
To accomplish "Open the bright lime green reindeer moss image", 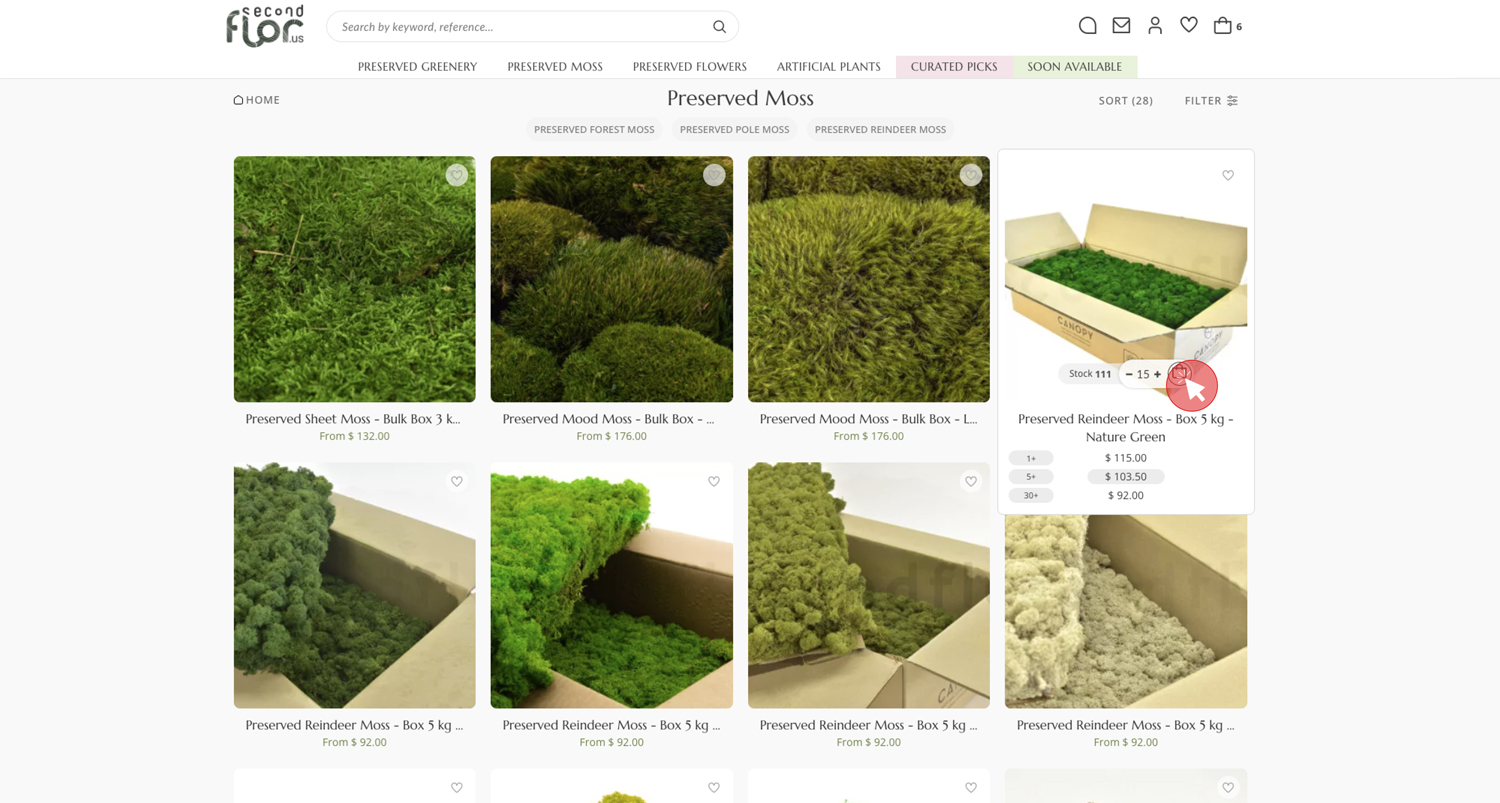I will tap(612, 585).
